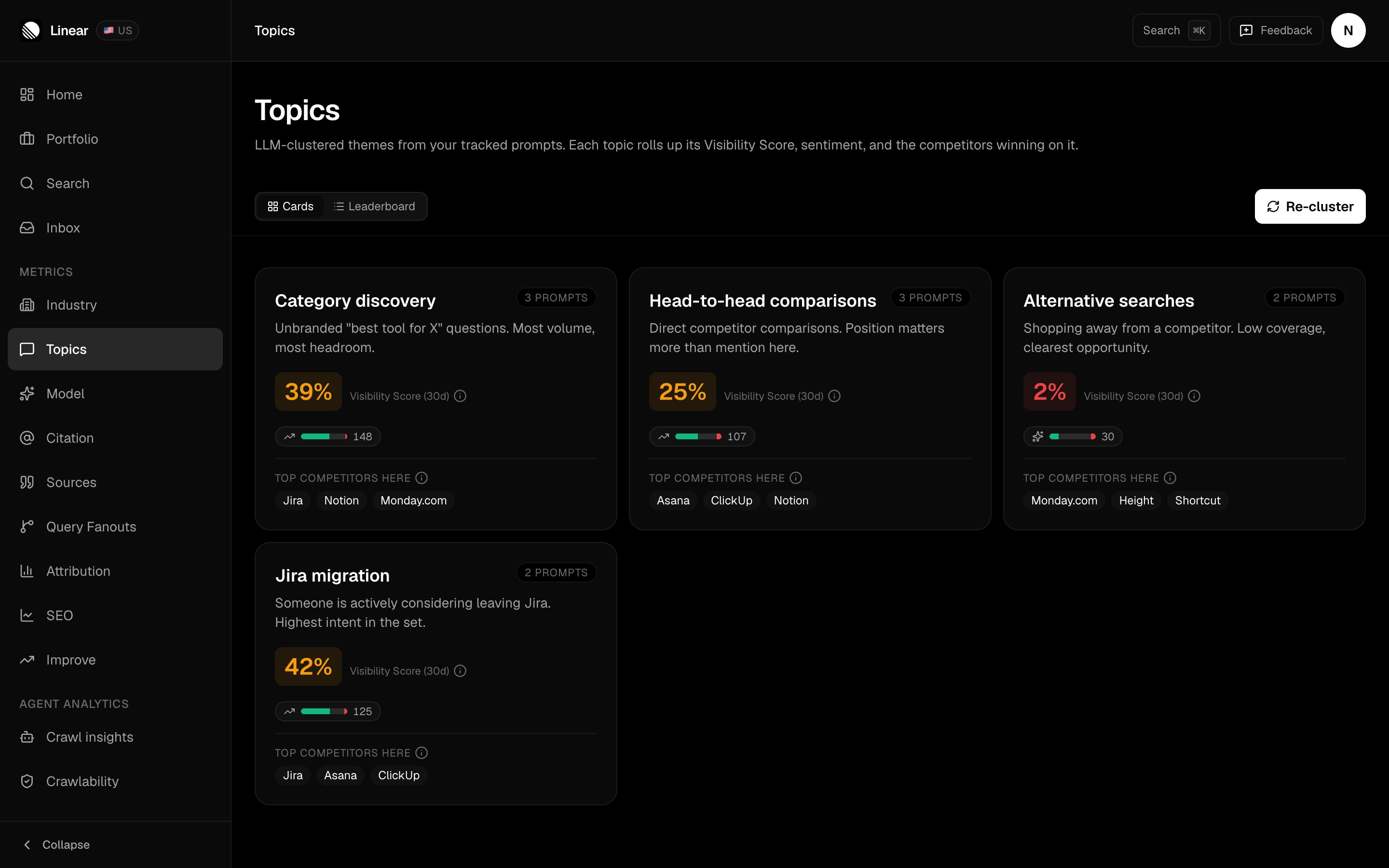This screenshot has height=868, width=1389.
Task: Click the Citation at-sign icon
Action: point(27,438)
